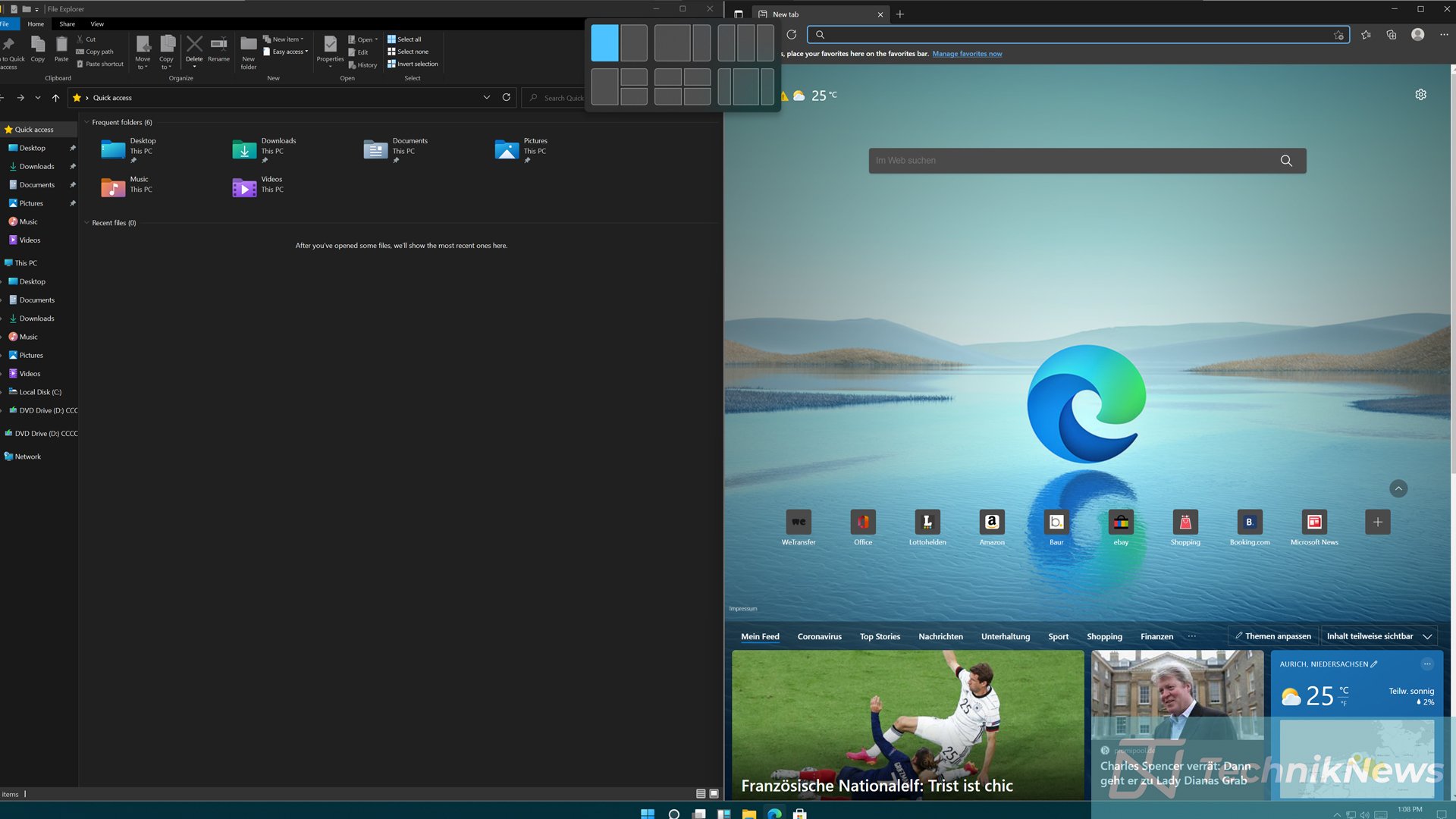Refresh the Quick access address bar
The height and width of the screenshot is (819, 1456).
pyautogui.click(x=507, y=97)
